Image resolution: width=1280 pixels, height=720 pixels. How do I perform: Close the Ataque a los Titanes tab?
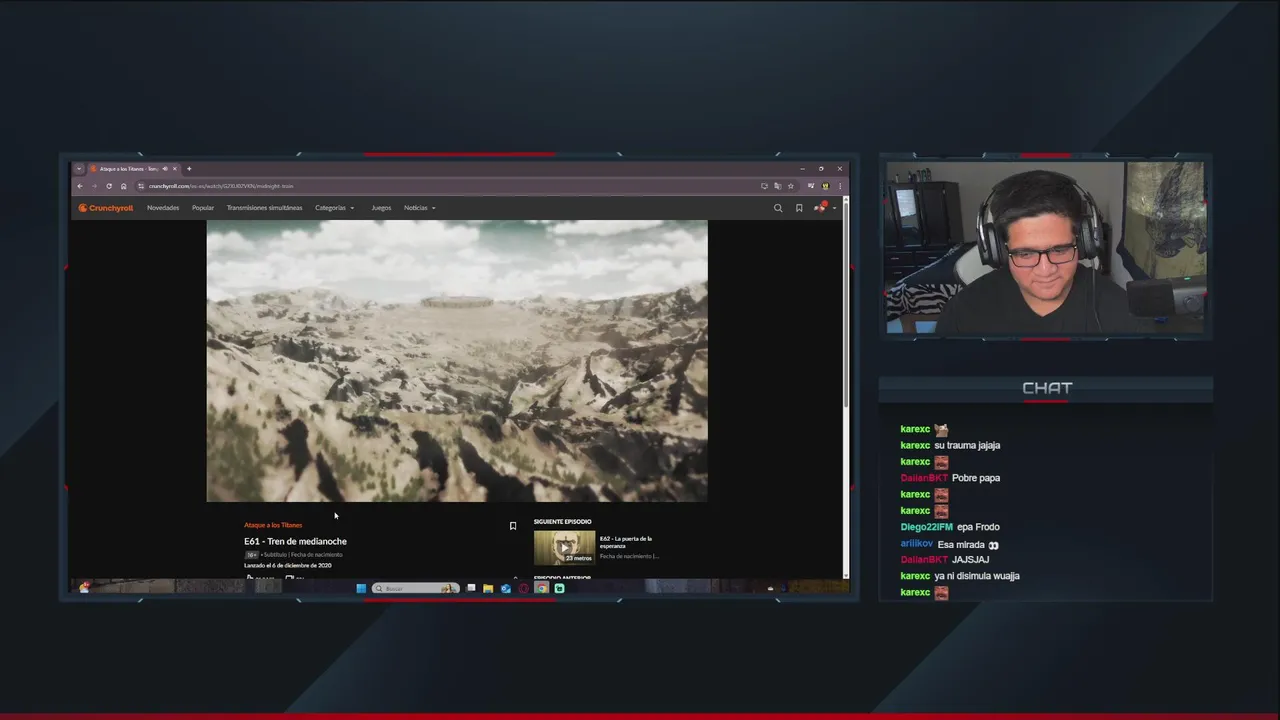(x=174, y=169)
